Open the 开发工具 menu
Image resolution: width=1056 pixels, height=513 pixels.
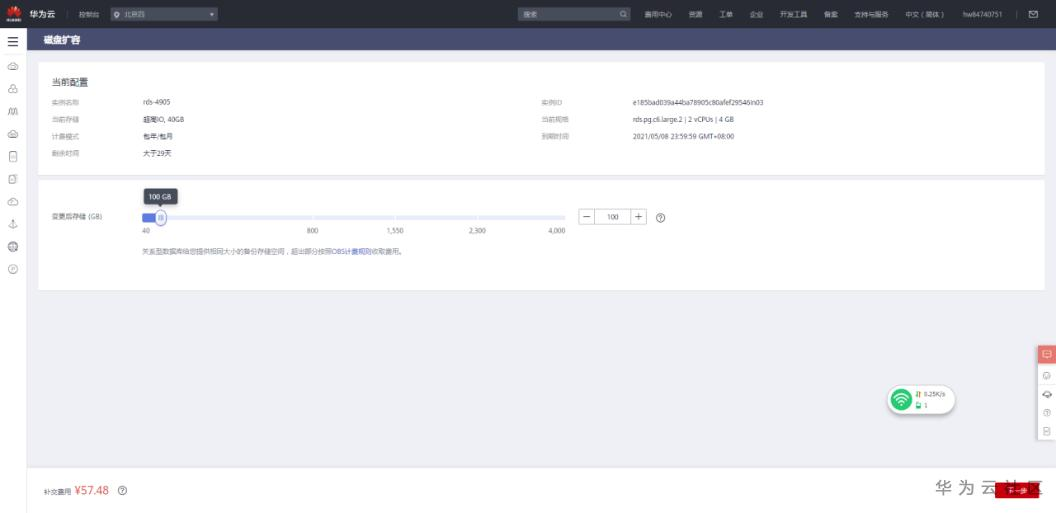793,14
